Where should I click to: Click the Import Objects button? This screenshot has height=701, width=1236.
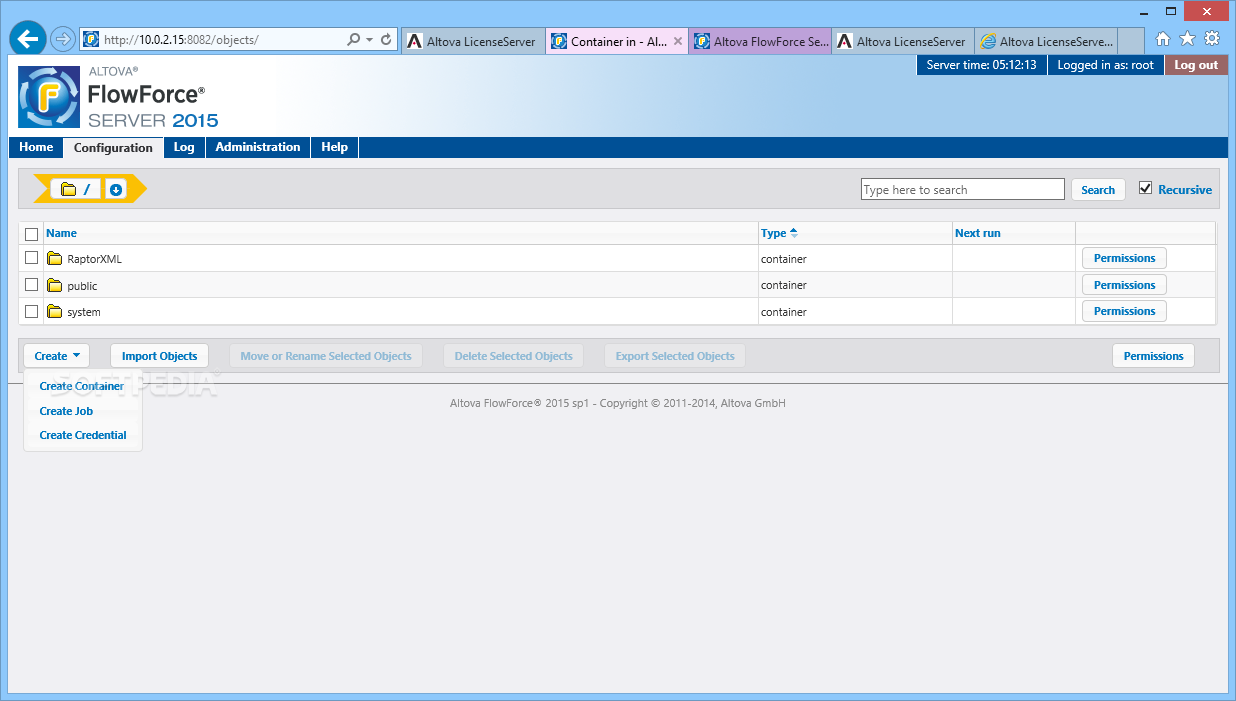point(160,356)
